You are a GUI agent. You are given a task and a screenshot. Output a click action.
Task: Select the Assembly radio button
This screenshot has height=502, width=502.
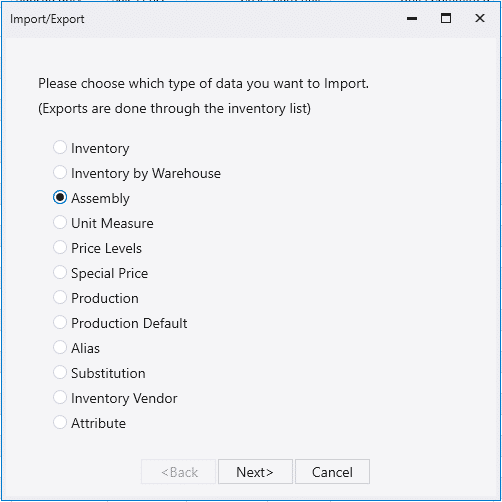[60, 197]
